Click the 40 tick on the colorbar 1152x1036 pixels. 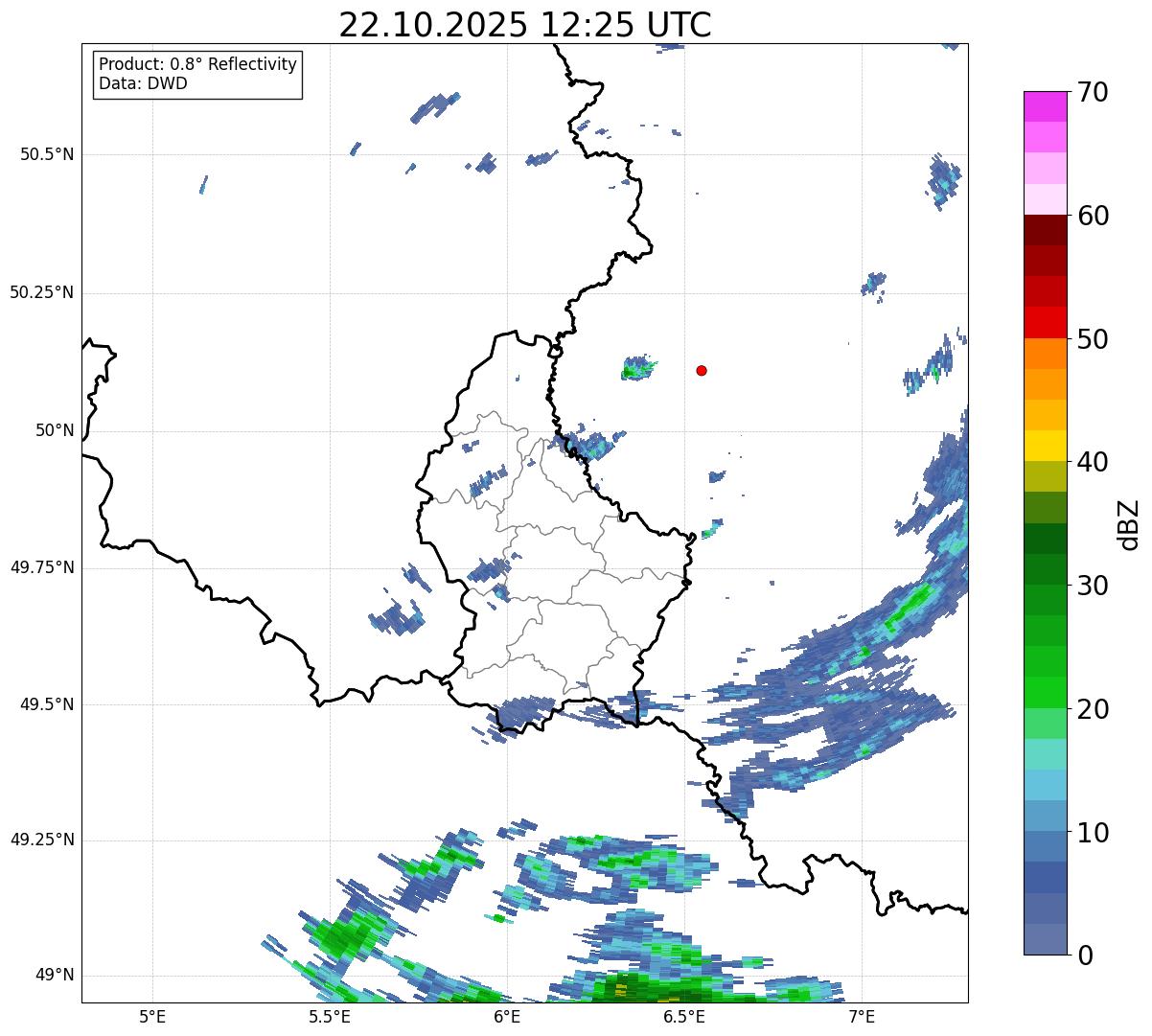coord(1093,462)
